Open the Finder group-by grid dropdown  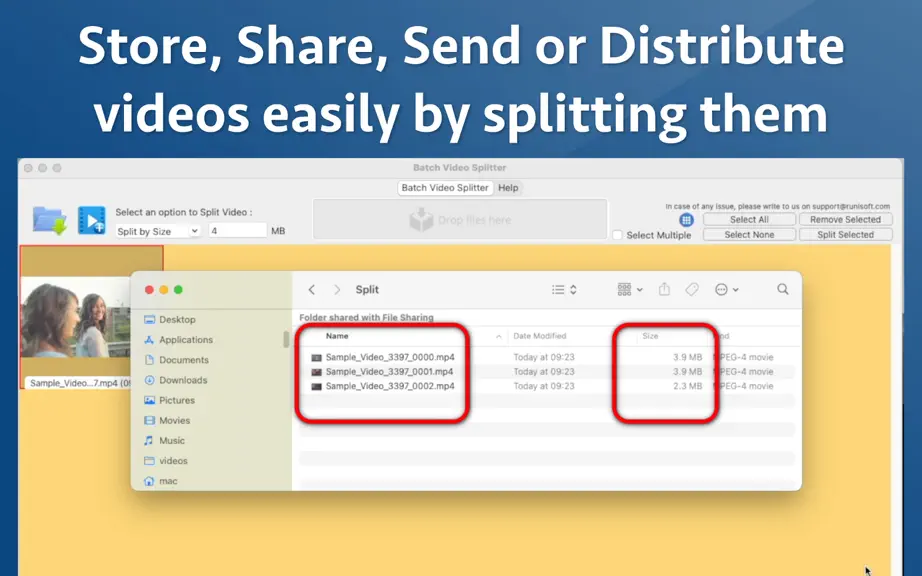click(630, 289)
